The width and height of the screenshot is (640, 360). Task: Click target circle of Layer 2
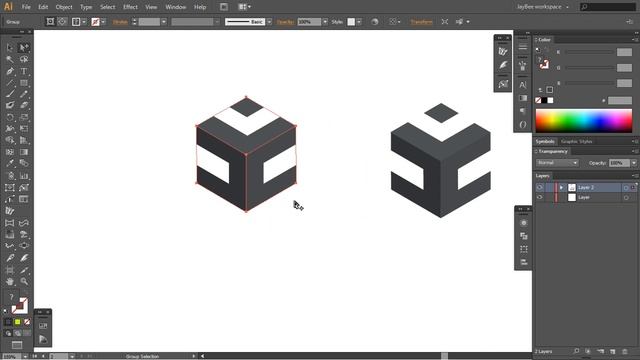(x=626, y=188)
